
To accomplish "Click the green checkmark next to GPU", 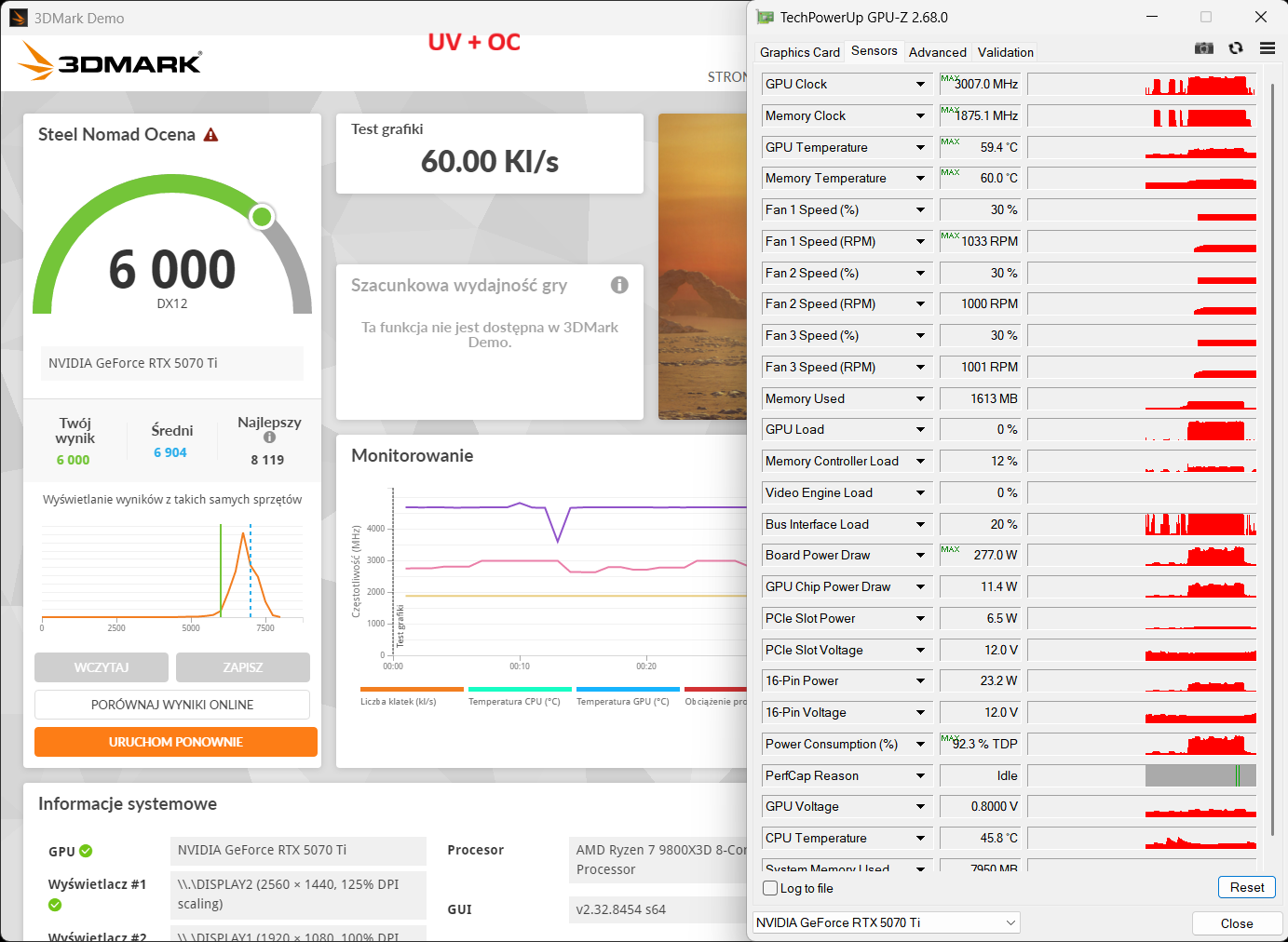I will (x=86, y=851).
